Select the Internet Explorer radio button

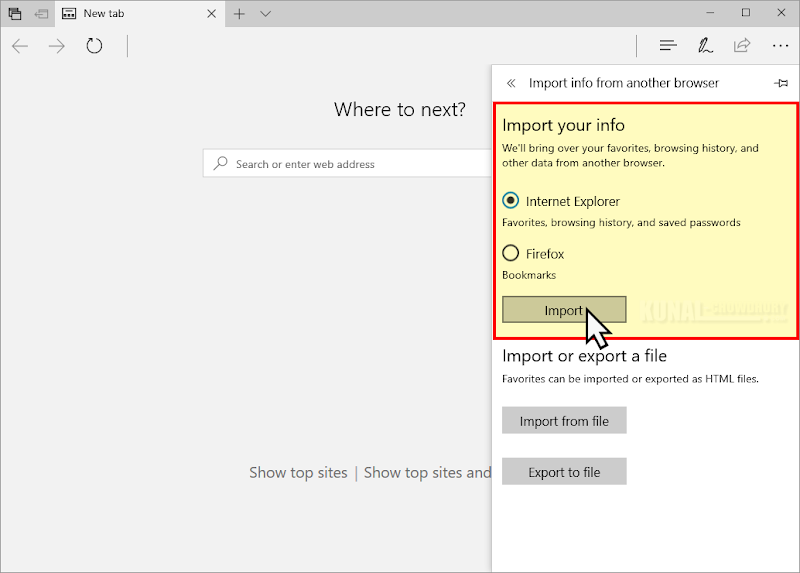510,201
